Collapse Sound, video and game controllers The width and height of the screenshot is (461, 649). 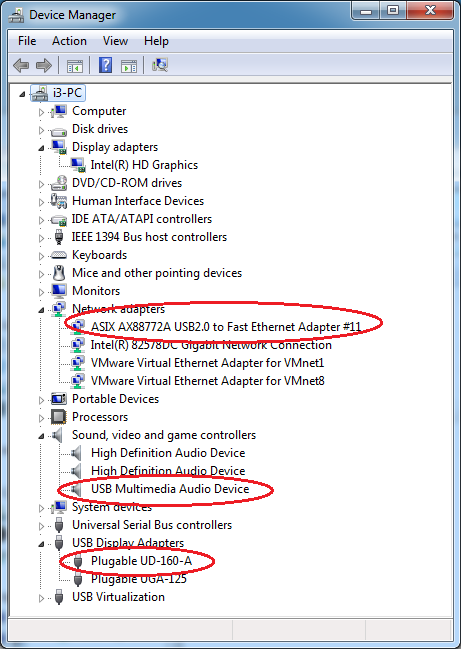click(x=41, y=436)
